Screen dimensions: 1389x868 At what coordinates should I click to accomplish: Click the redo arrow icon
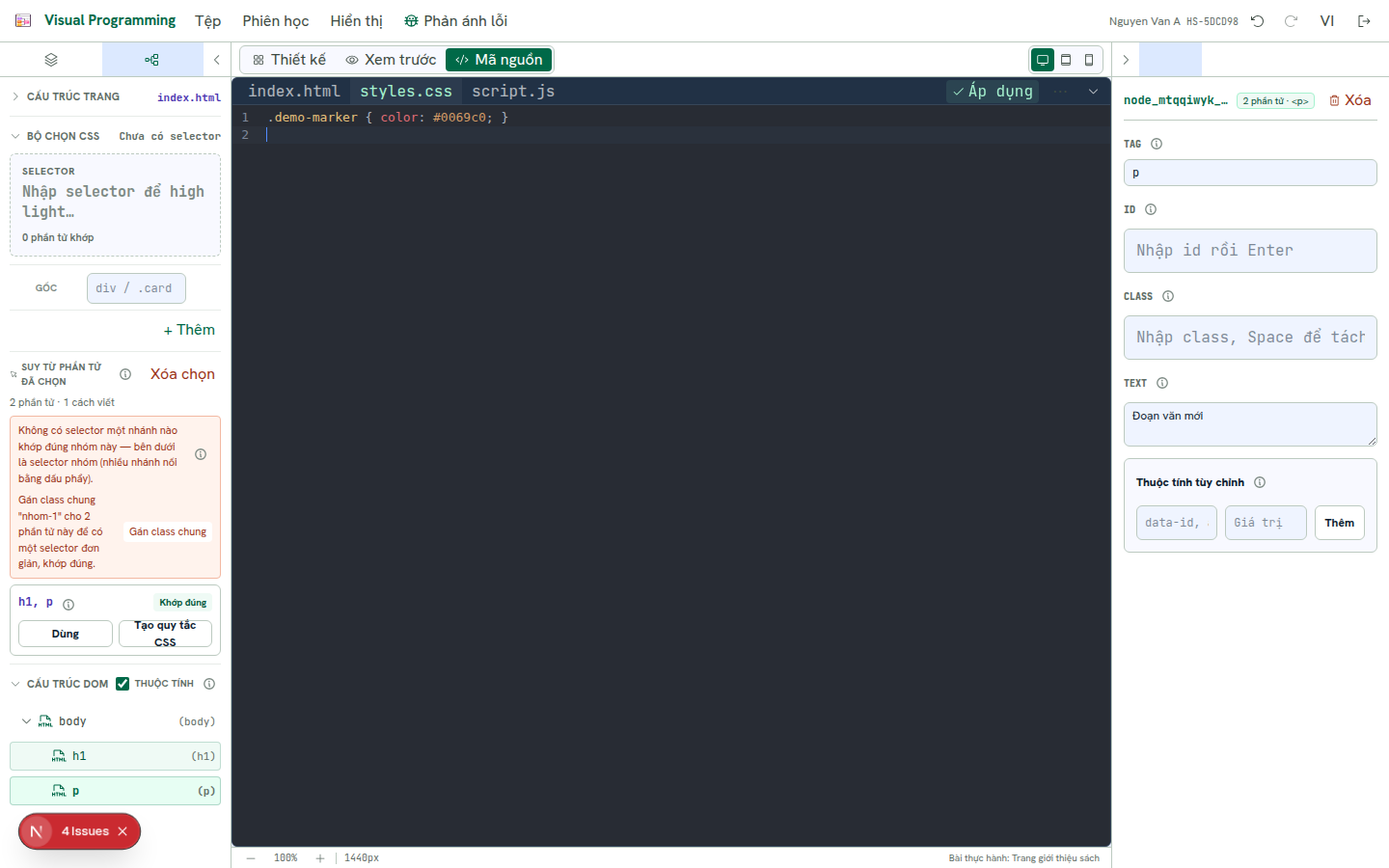coord(1291,21)
